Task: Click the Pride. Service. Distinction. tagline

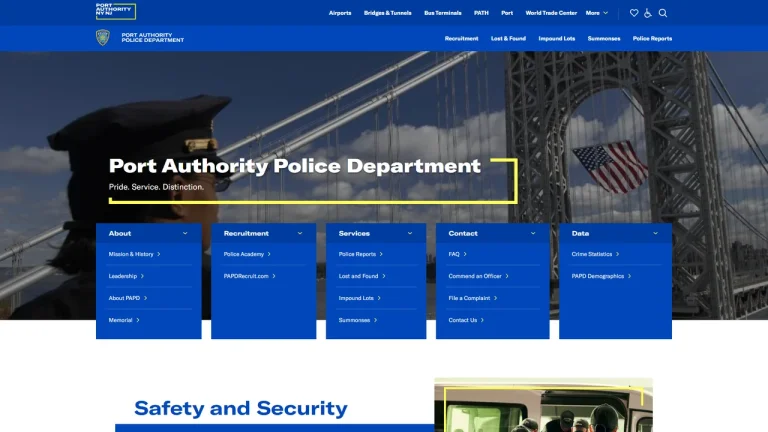Action: 156,187
